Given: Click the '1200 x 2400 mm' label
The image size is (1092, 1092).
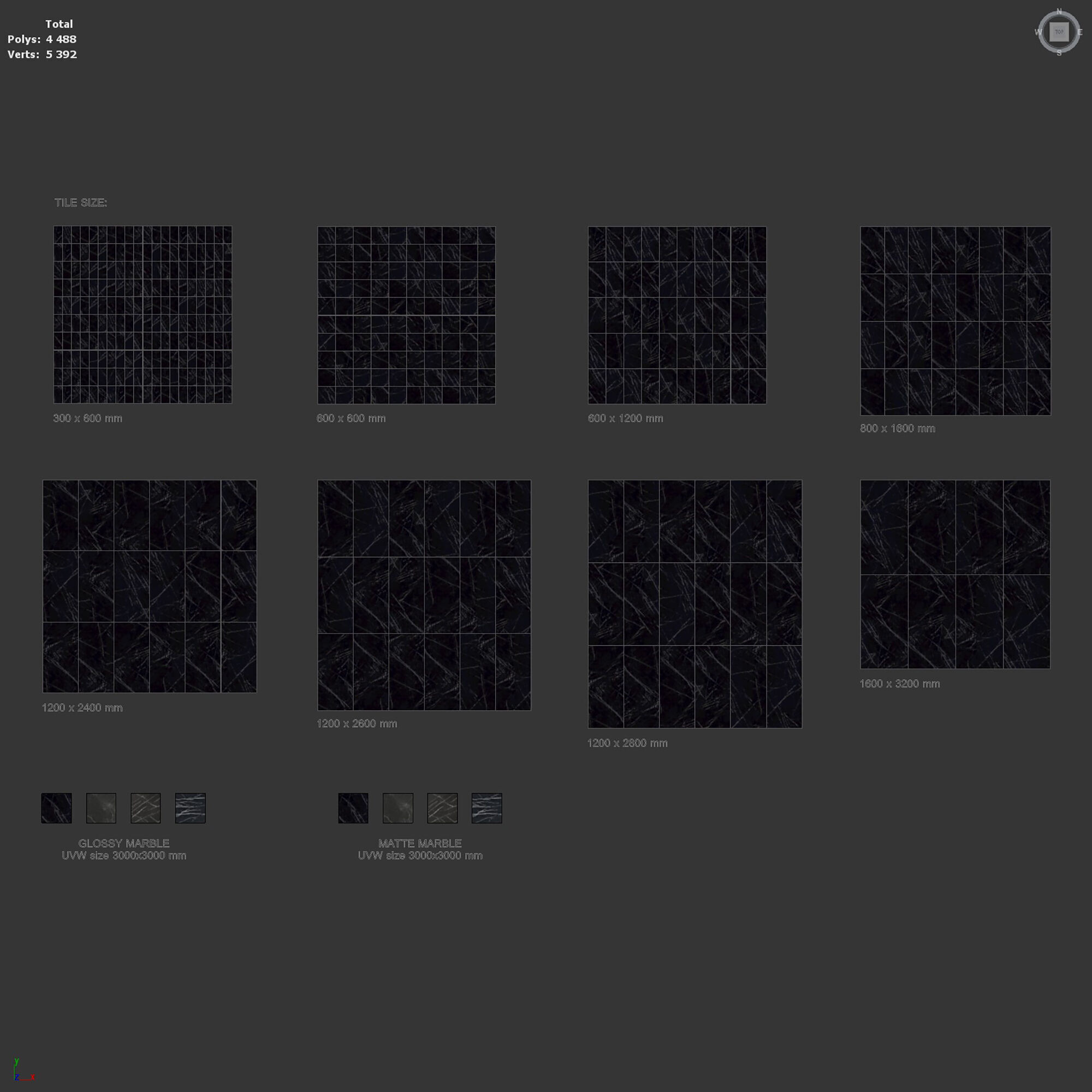Looking at the screenshot, I should (x=82, y=708).
